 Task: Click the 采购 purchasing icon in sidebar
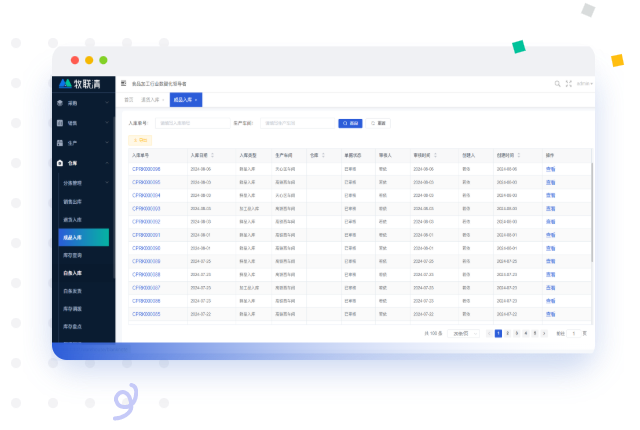click(x=60, y=103)
